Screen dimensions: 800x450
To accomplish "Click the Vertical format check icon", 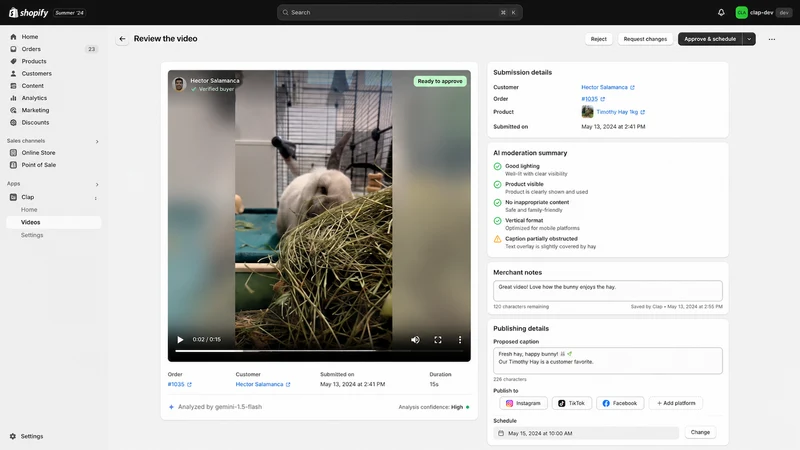I will 497,221.
